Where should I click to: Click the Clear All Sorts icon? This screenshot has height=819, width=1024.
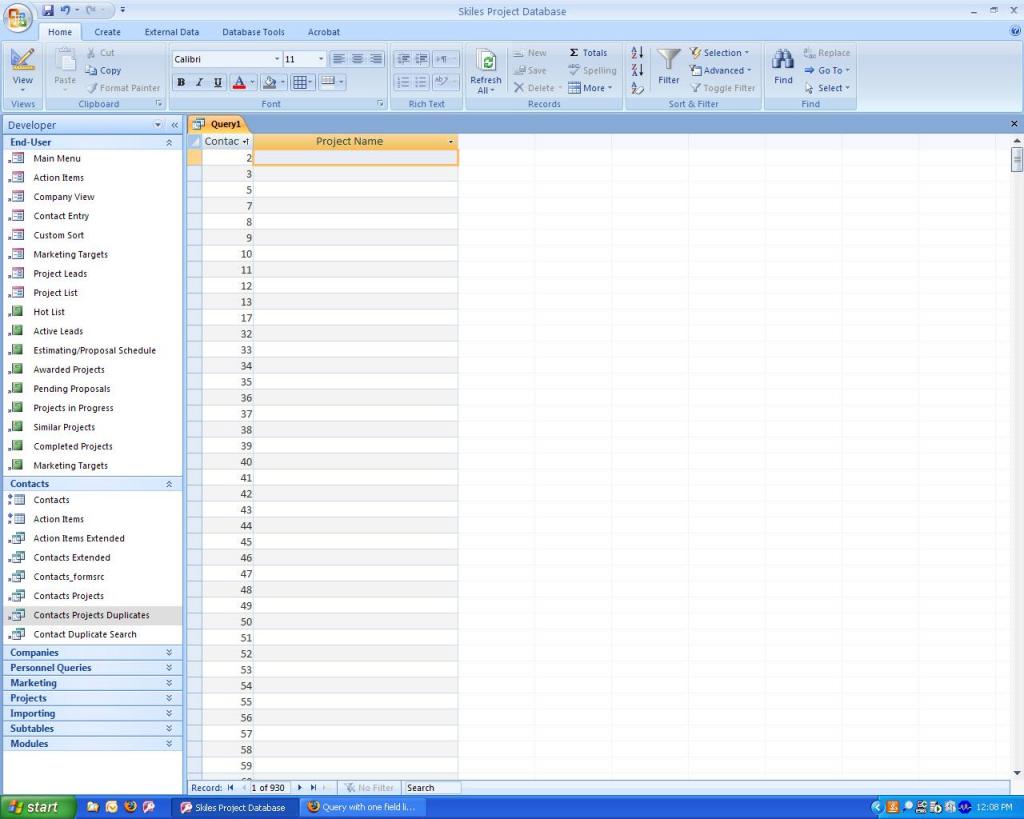point(637,88)
